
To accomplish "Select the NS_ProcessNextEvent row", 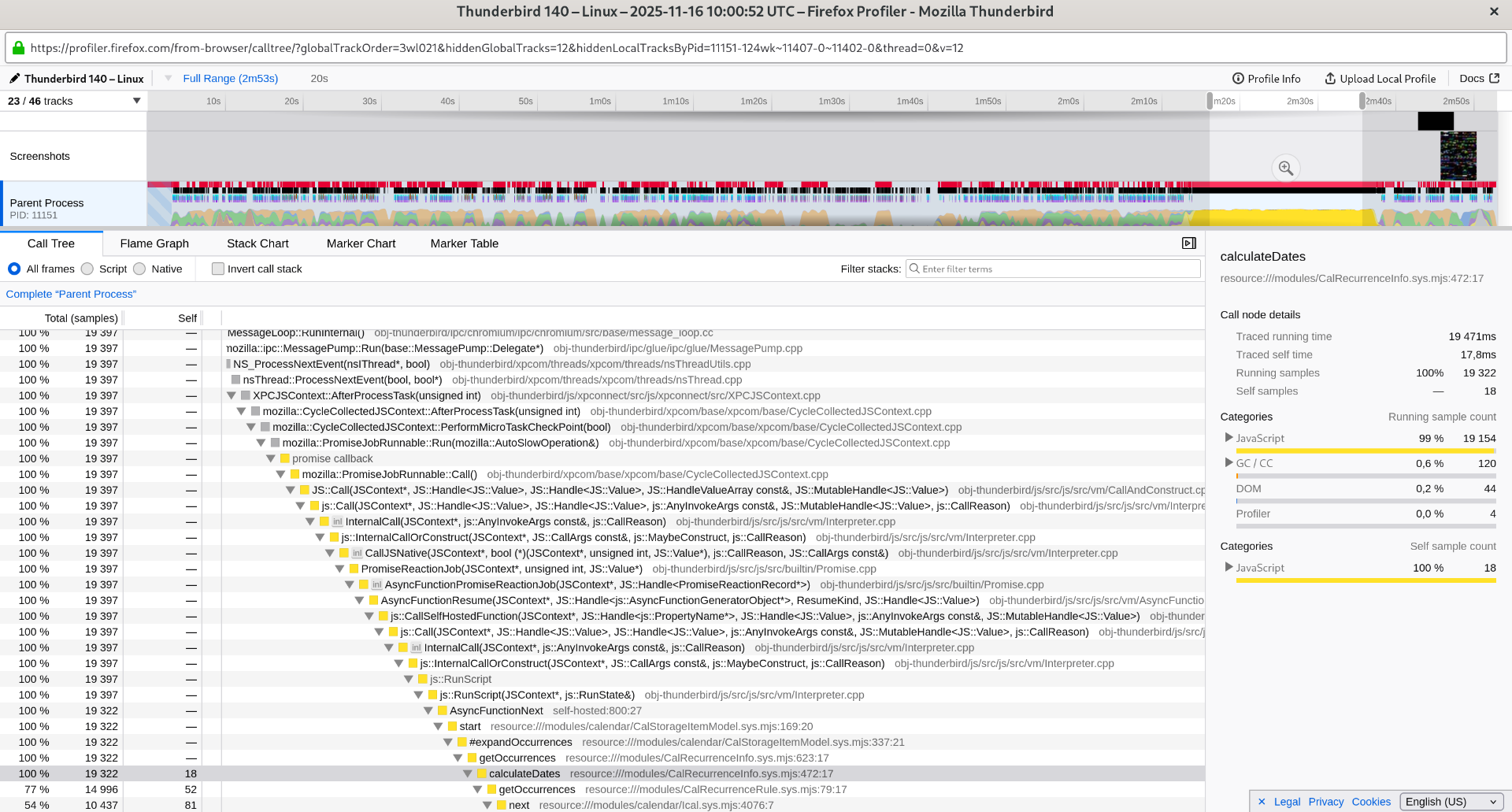I will (x=602, y=365).
